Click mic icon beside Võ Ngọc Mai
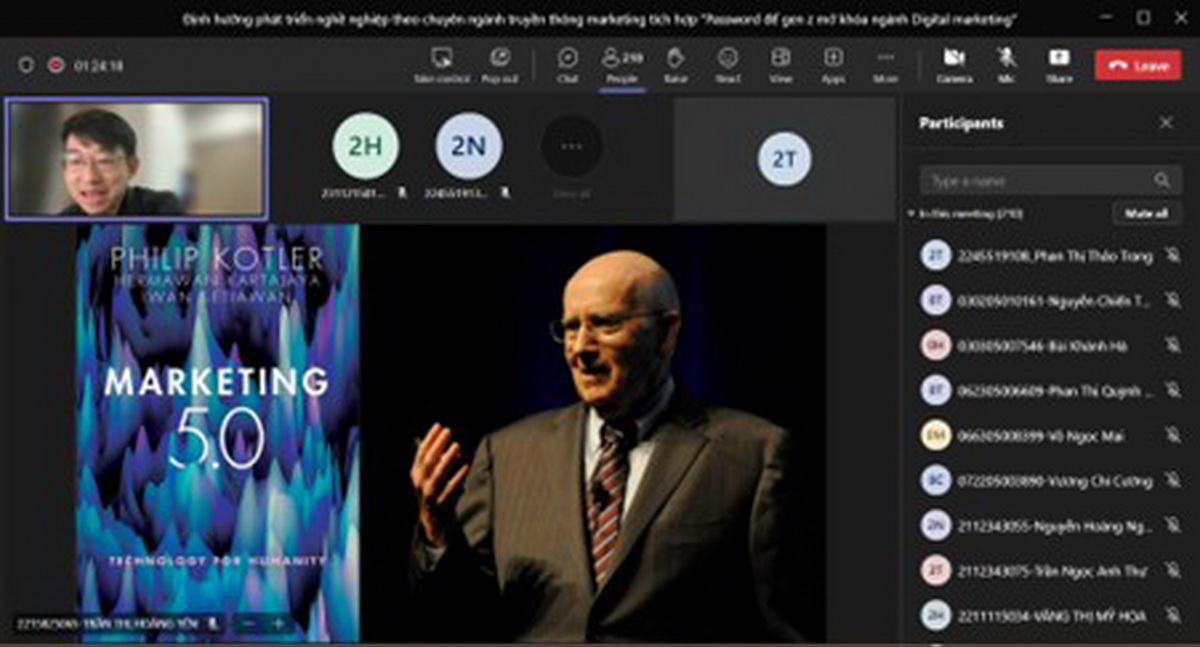This screenshot has width=1200, height=647. tap(1172, 435)
